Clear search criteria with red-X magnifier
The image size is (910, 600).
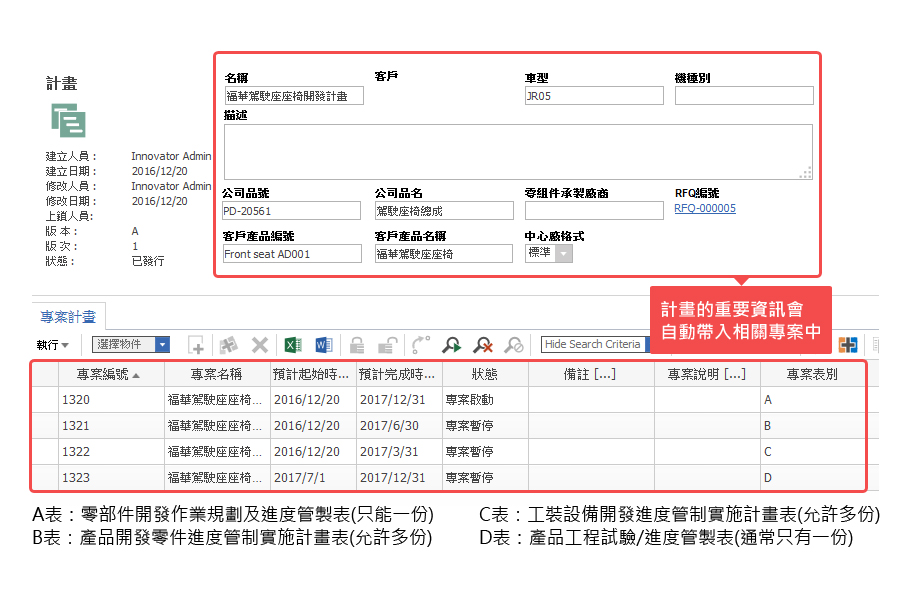[x=483, y=345]
